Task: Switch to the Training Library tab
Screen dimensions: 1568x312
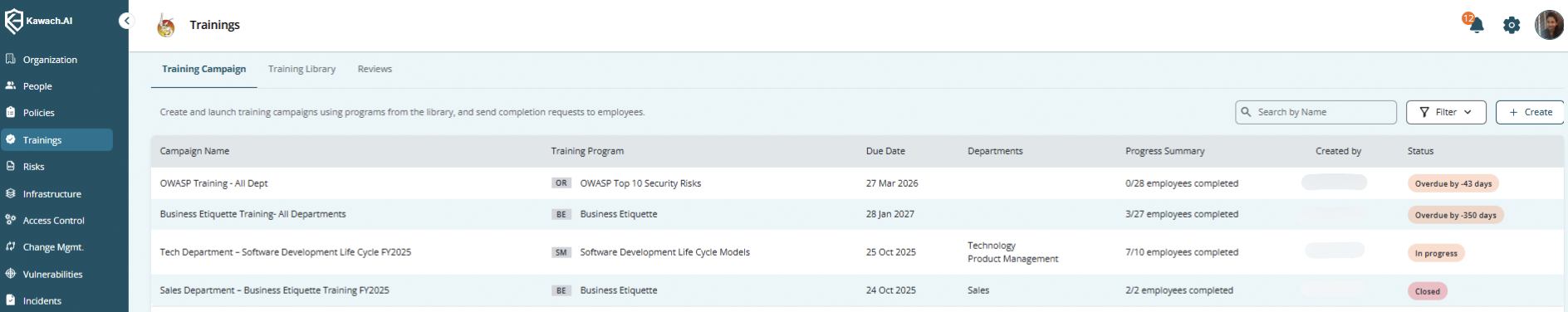Action: click(301, 69)
